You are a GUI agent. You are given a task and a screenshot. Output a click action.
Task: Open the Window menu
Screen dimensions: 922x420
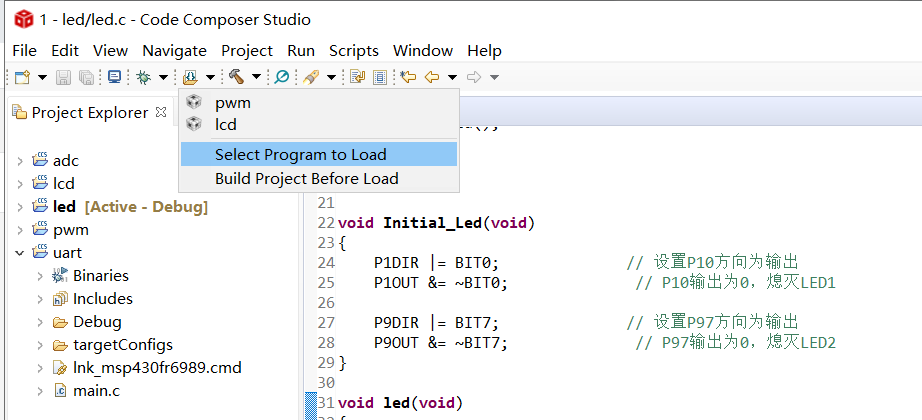(x=423, y=51)
